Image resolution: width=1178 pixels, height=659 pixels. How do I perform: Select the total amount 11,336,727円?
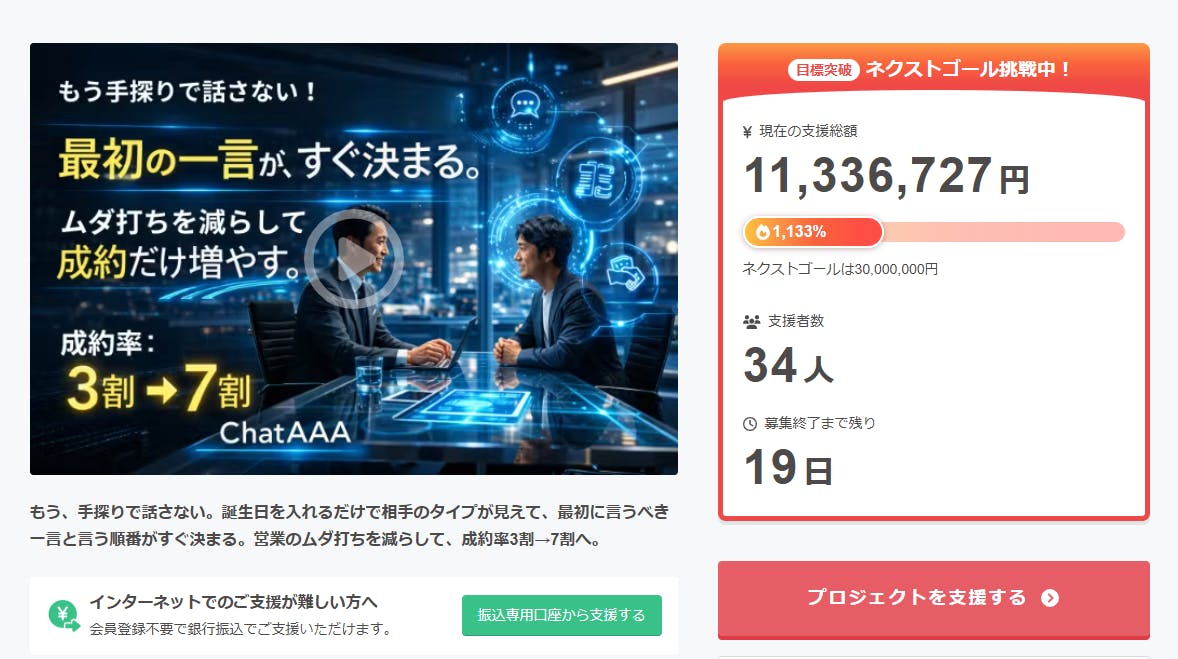click(885, 177)
